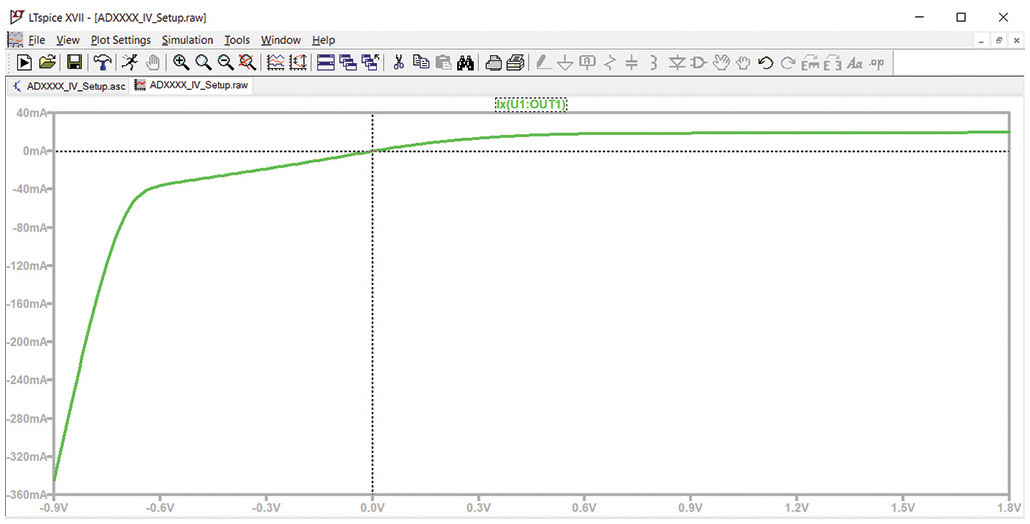Viewport: 1030px width, 524px height.
Task: Tile windows using the tile icon
Action: (326, 63)
